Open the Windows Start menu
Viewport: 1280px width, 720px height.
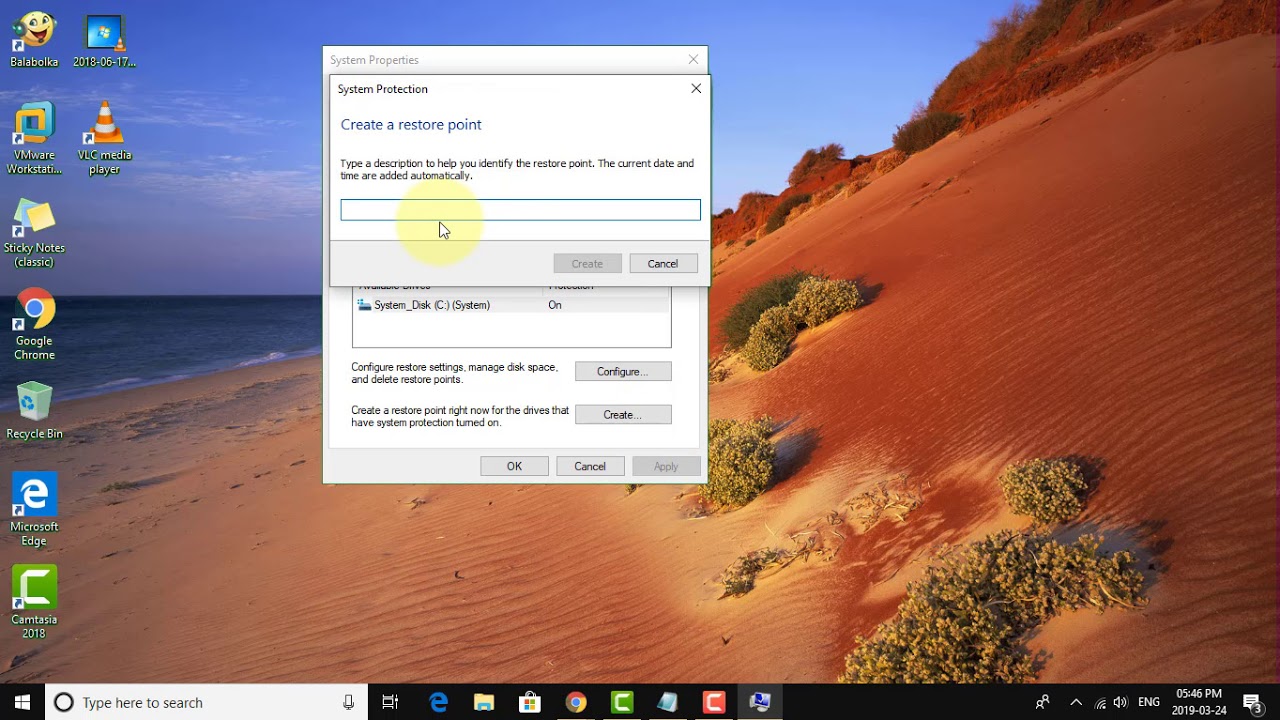click(x=22, y=702)
